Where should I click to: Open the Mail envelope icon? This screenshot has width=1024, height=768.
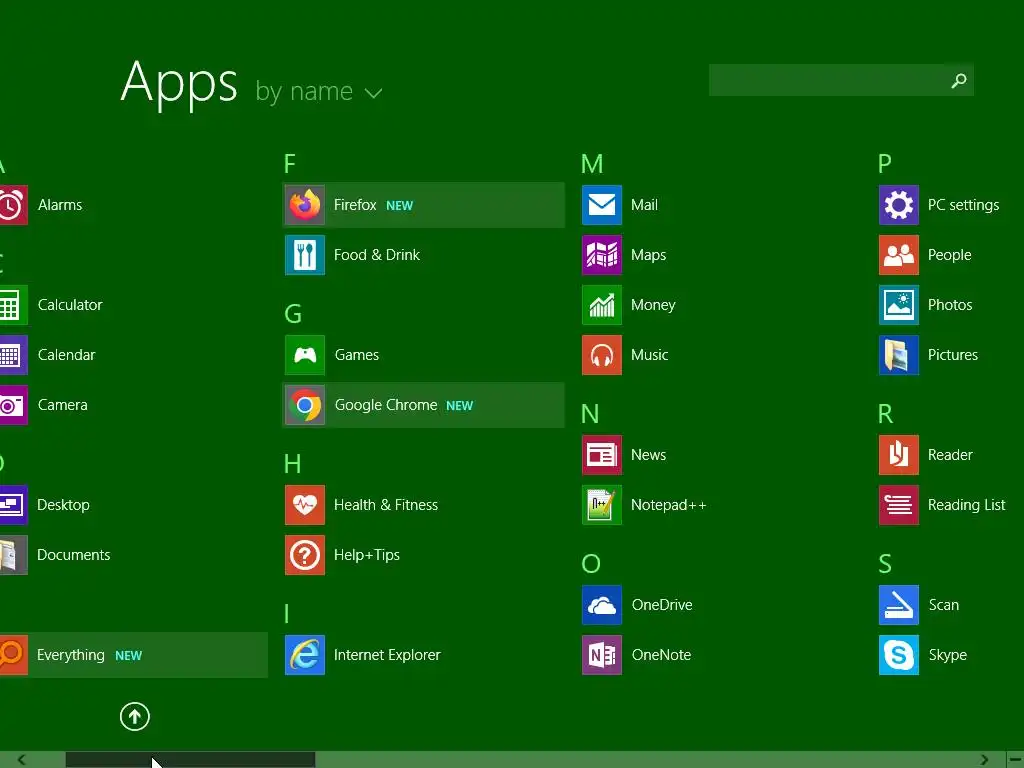[602, 205]
